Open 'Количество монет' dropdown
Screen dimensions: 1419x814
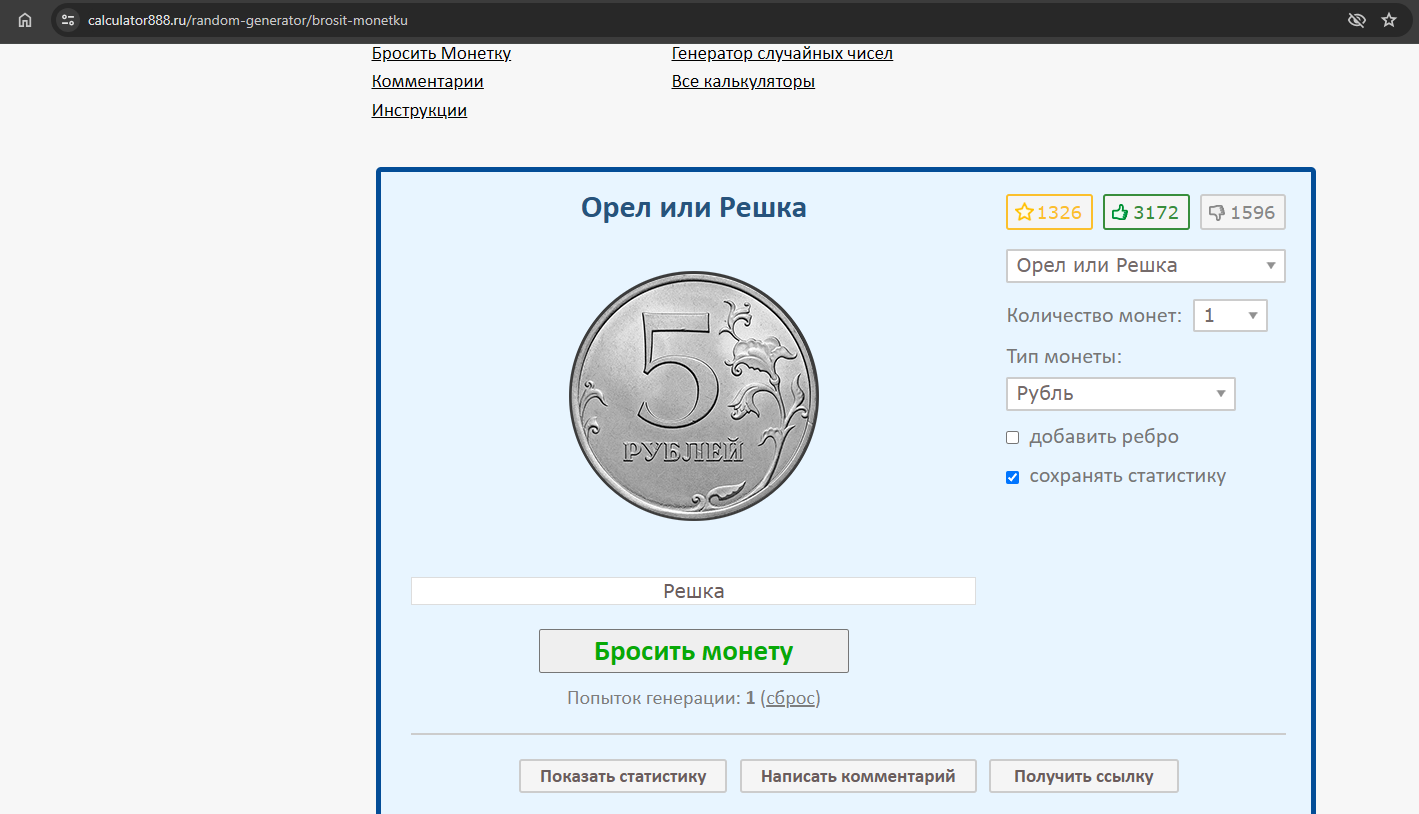[x=1230, y=316]
